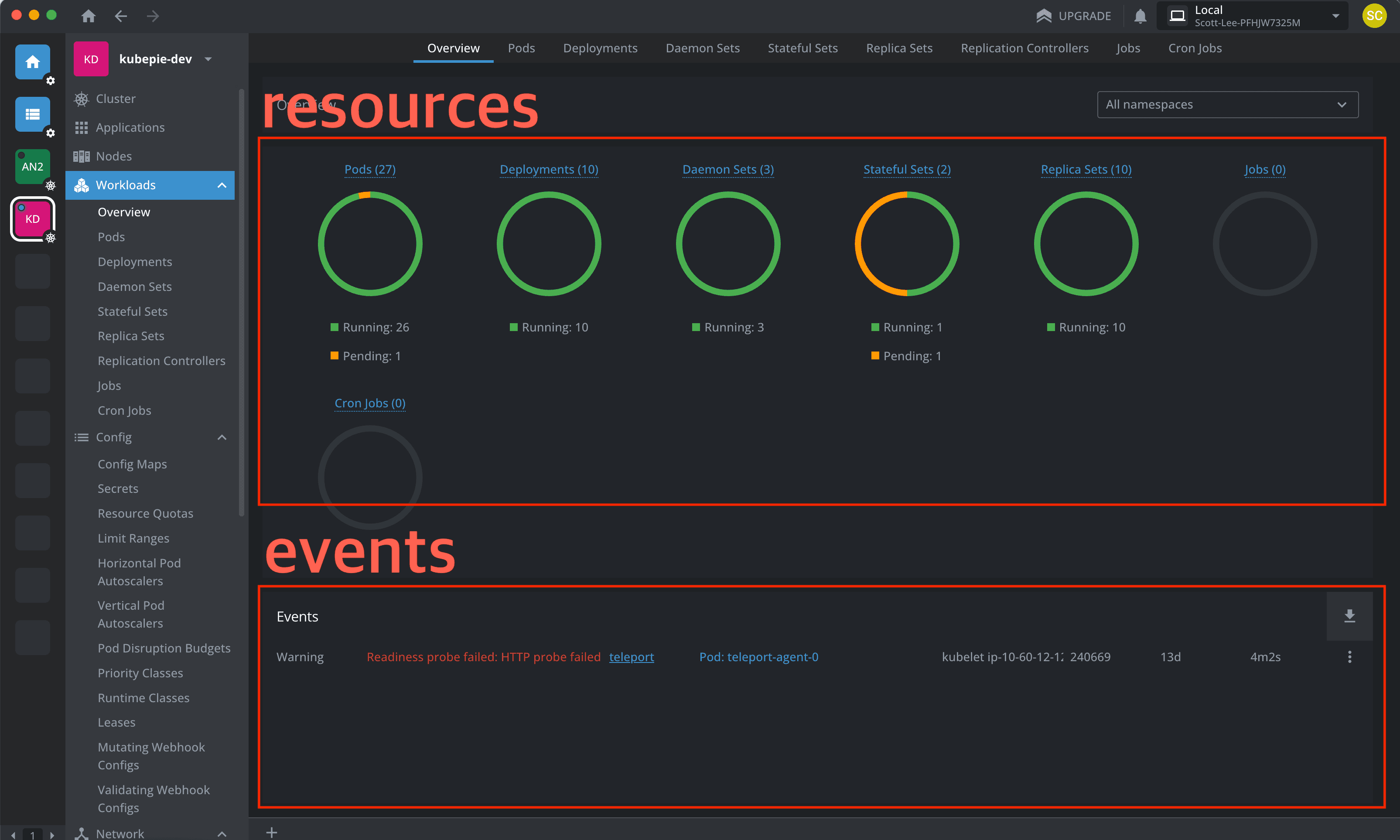This screenshot has width=1400, height=840.
Task: Open the teleport link in Events
Action: [632, 656]
